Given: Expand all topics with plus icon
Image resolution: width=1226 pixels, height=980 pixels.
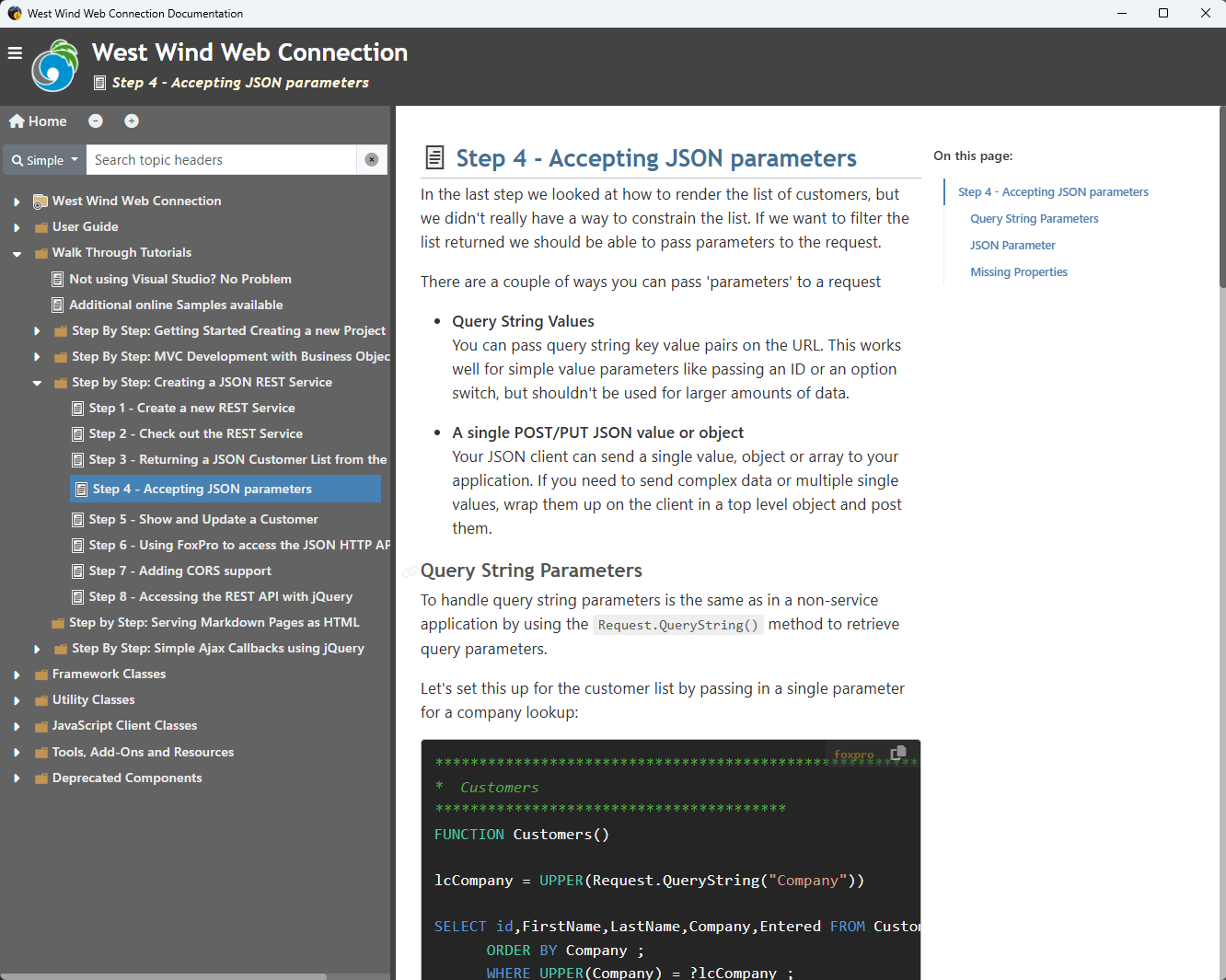Looking at the screenshot, I should coord(132,121).
